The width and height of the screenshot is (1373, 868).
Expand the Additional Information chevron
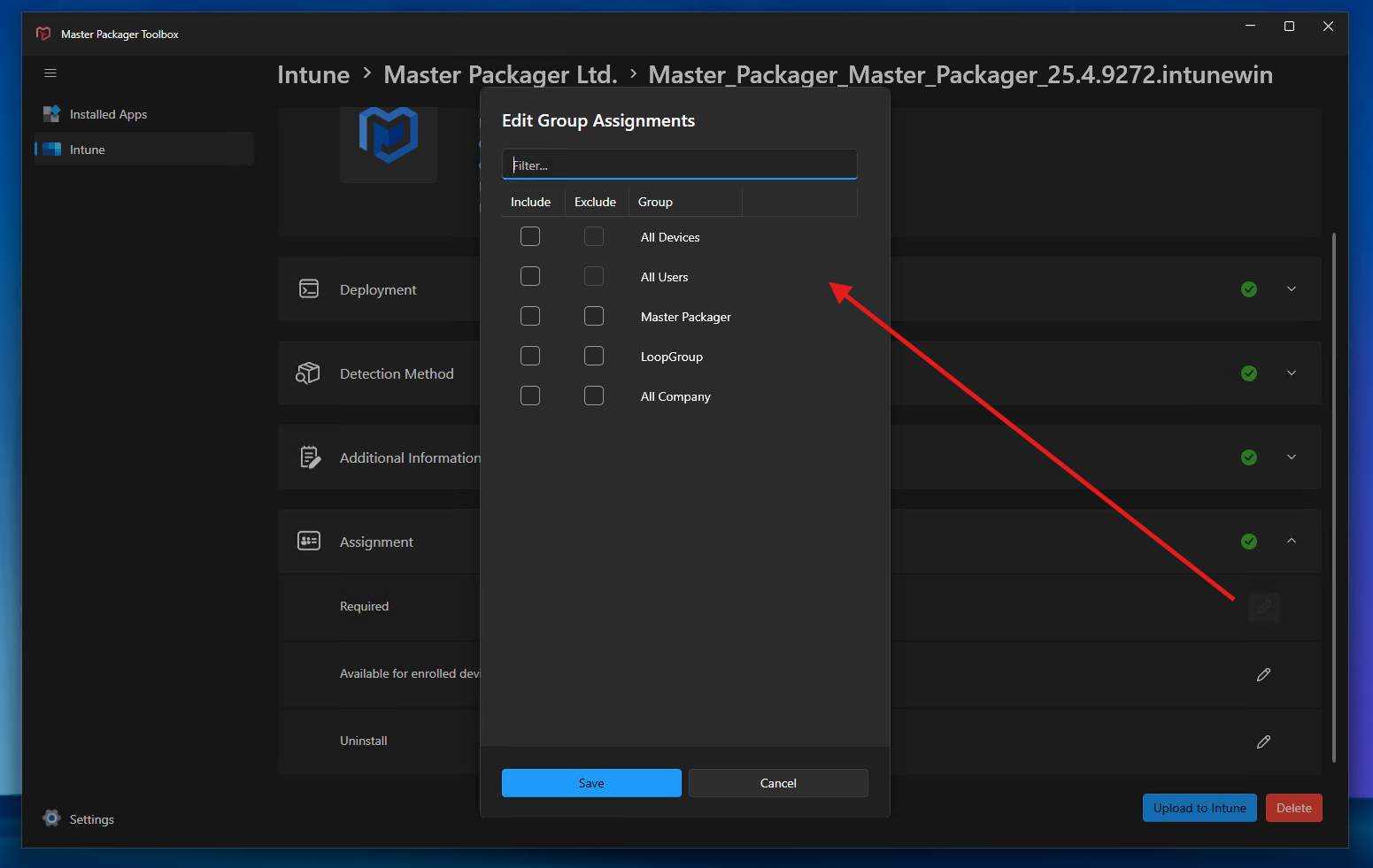point(1292,457)
